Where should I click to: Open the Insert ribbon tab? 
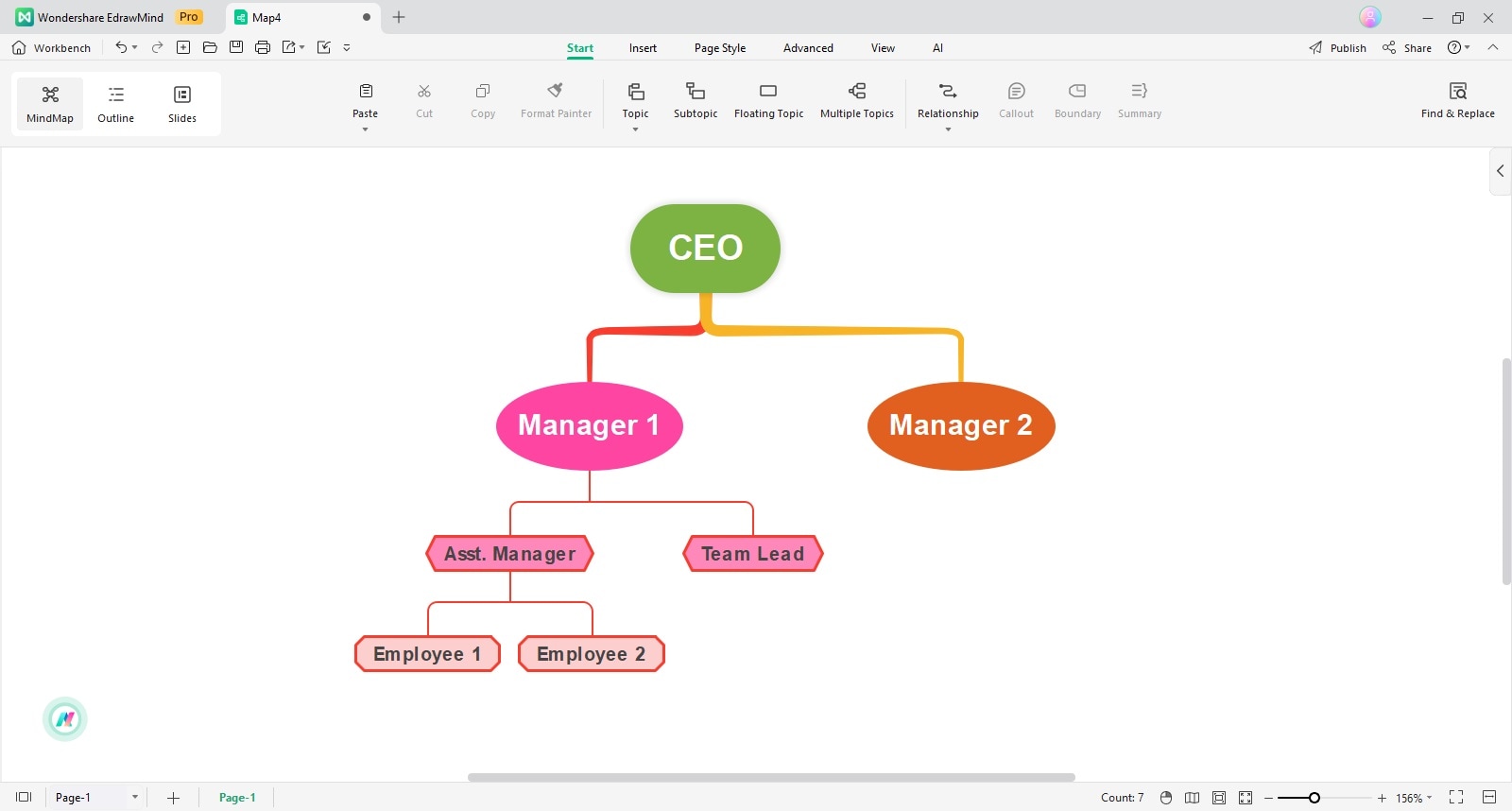click(643, 48)
